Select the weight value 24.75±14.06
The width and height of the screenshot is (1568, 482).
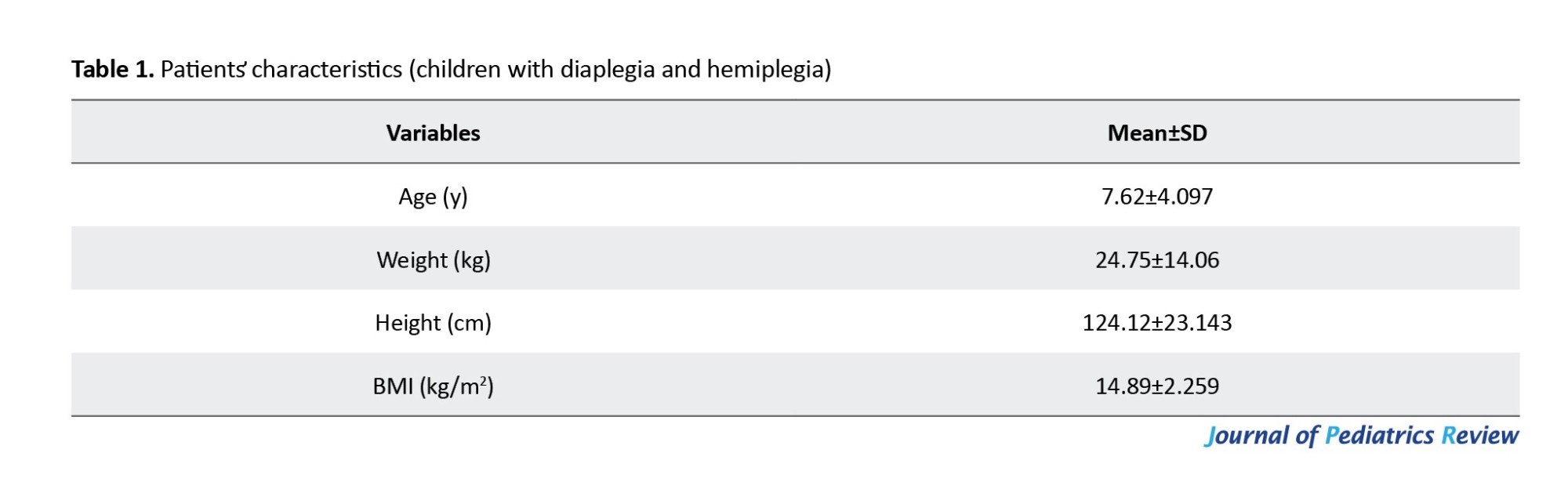click(x=1156, y=260)
